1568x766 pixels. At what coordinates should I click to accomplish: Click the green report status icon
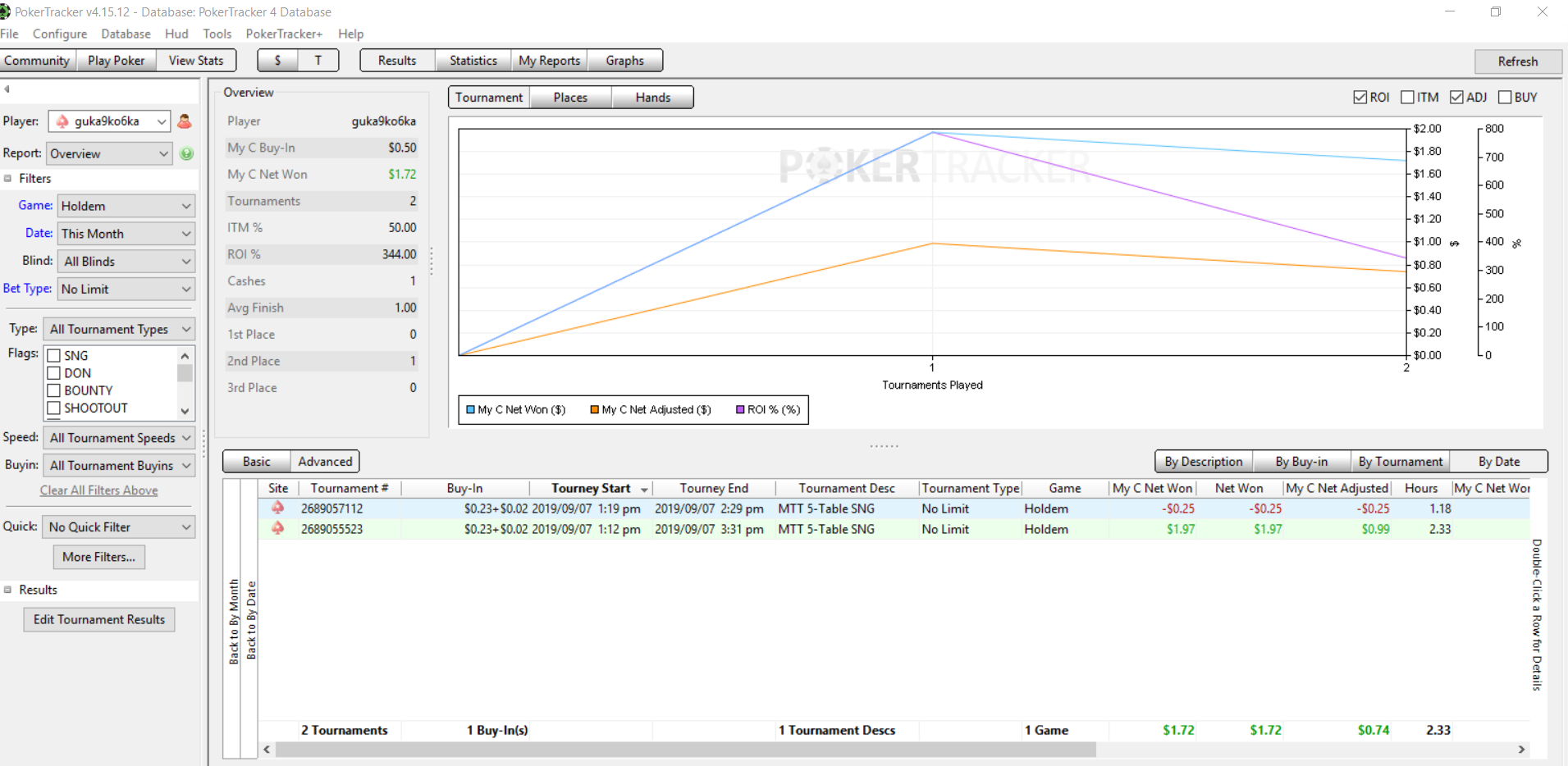click(187, 153)
